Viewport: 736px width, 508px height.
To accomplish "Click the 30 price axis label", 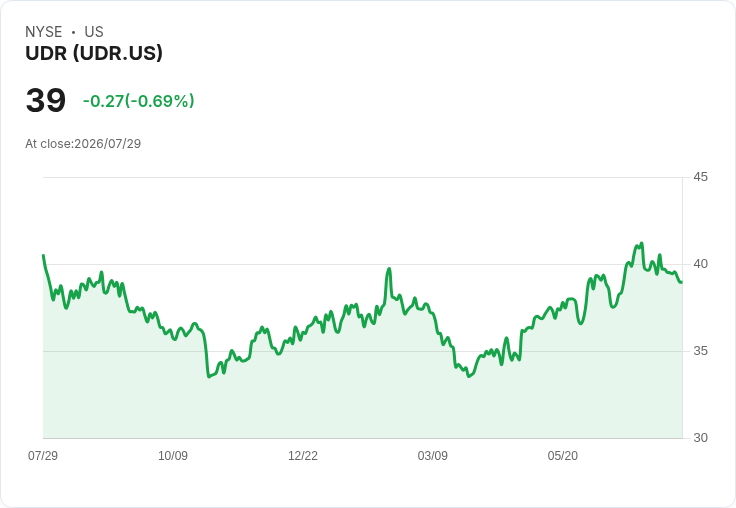I will (700, 438).
